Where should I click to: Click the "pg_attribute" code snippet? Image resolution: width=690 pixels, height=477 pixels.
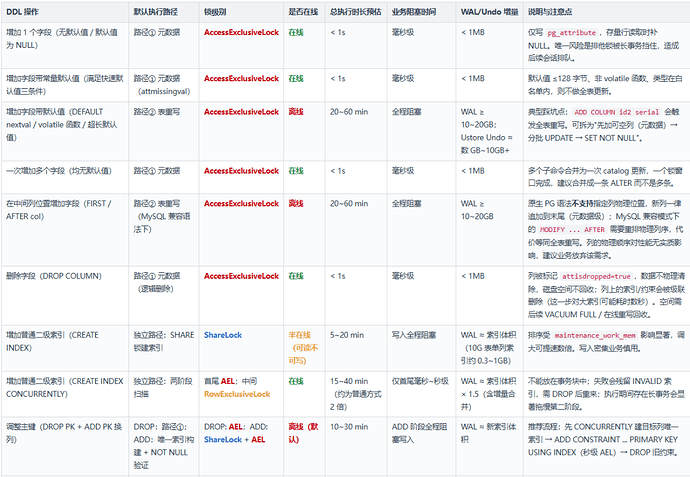click(x=572, y=33)
